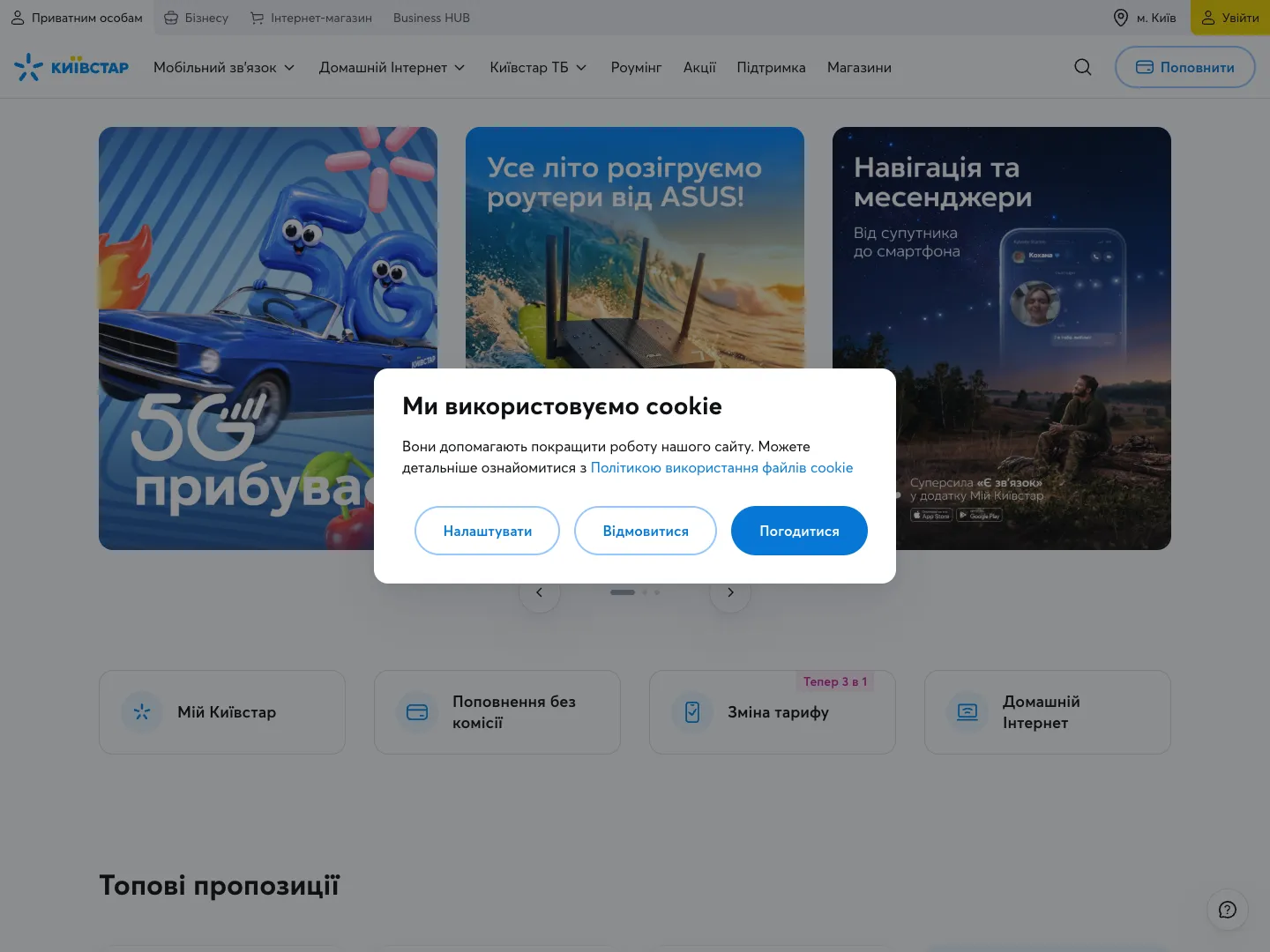The image size is (1270, 952).
Task: Open the Зміна тарифу card label
Action: tap(778, 712)
